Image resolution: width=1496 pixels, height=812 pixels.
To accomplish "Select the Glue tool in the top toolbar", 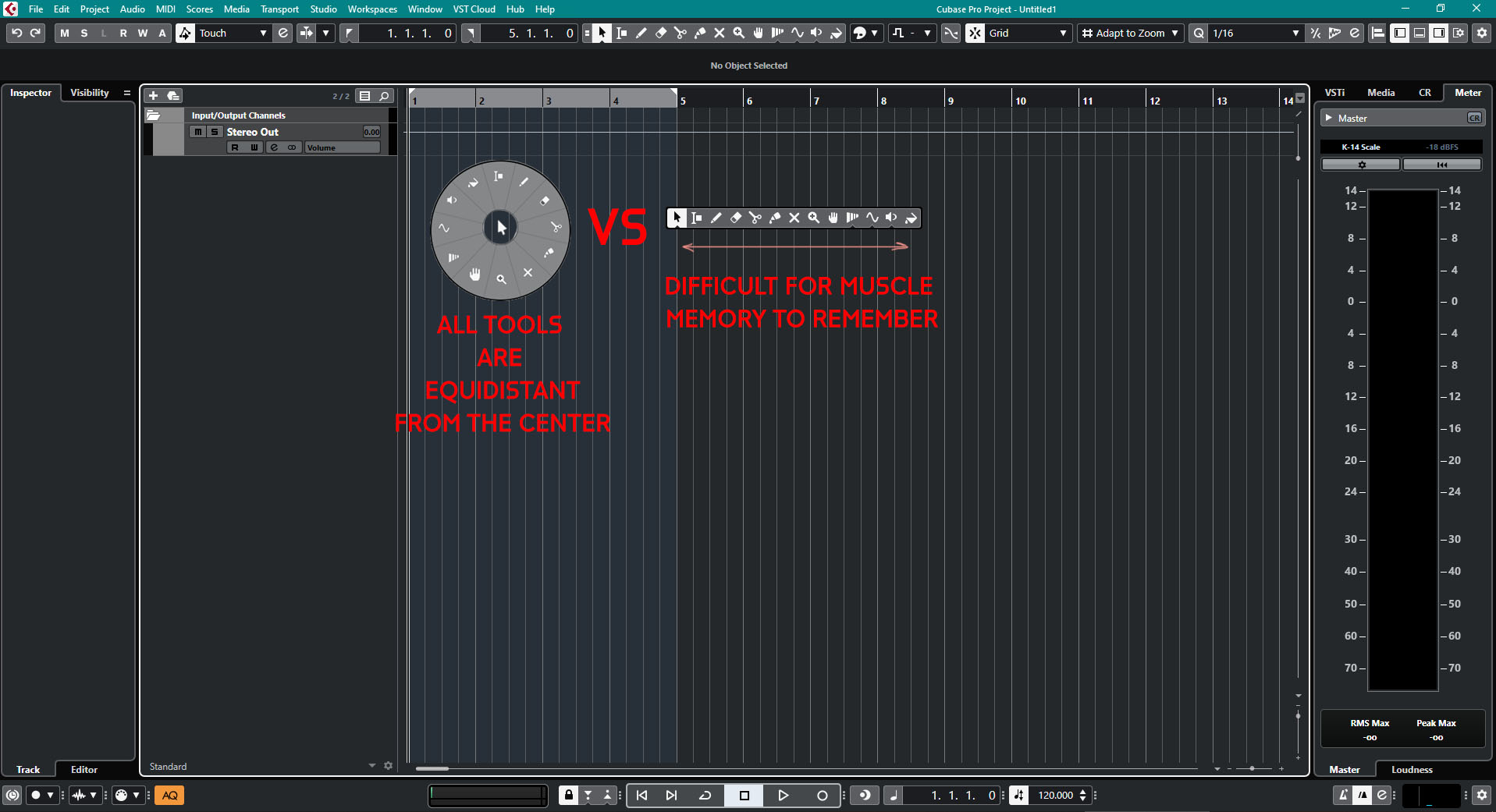I will coord(699,33).
